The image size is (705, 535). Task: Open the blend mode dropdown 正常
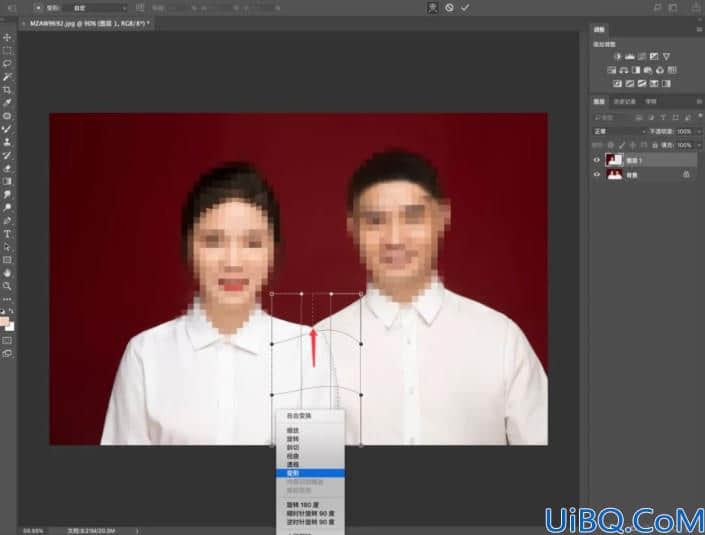click(x=619, y=131)
